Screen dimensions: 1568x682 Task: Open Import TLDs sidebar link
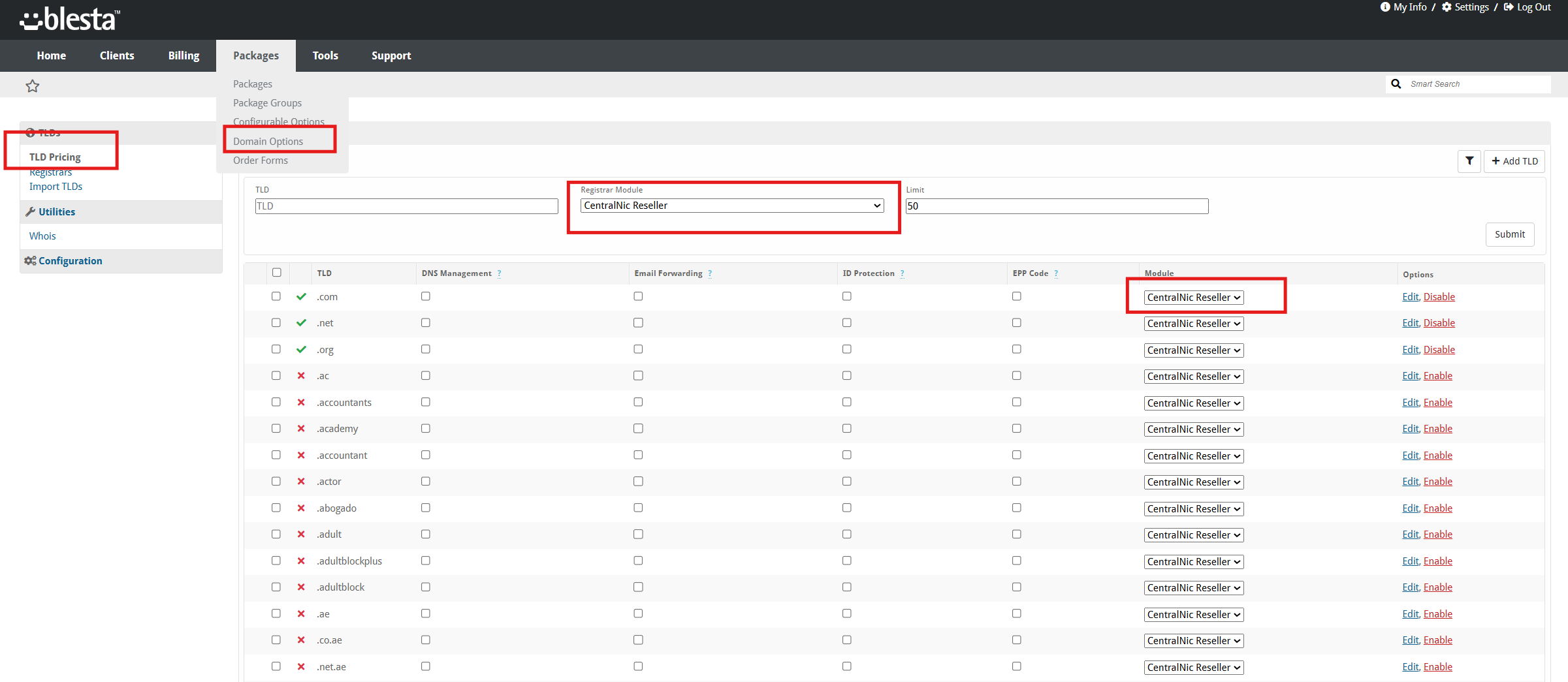pos(56,187)
